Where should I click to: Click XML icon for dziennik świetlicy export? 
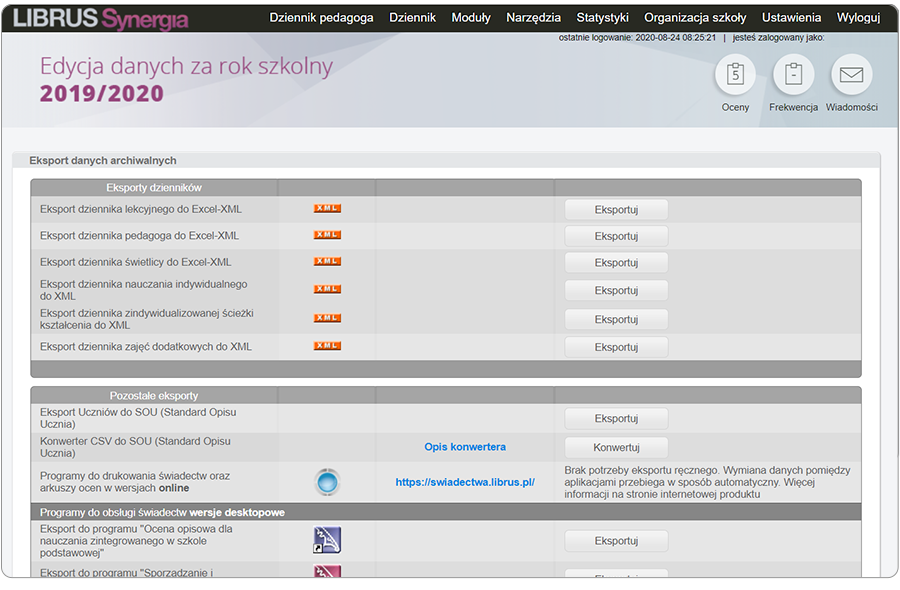coord(327,262)
